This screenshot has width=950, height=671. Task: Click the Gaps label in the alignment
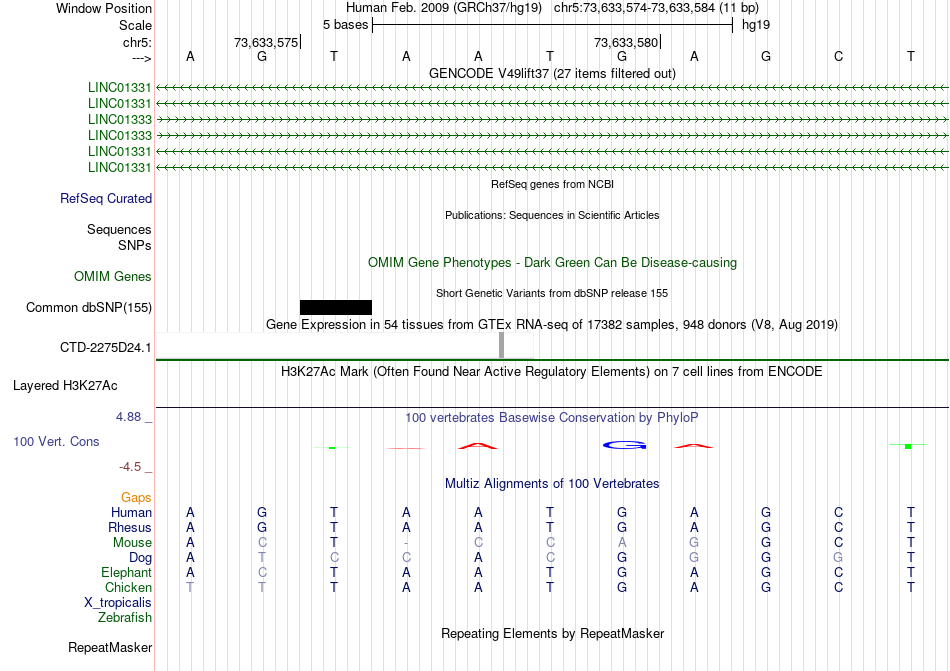pos(136,497)
